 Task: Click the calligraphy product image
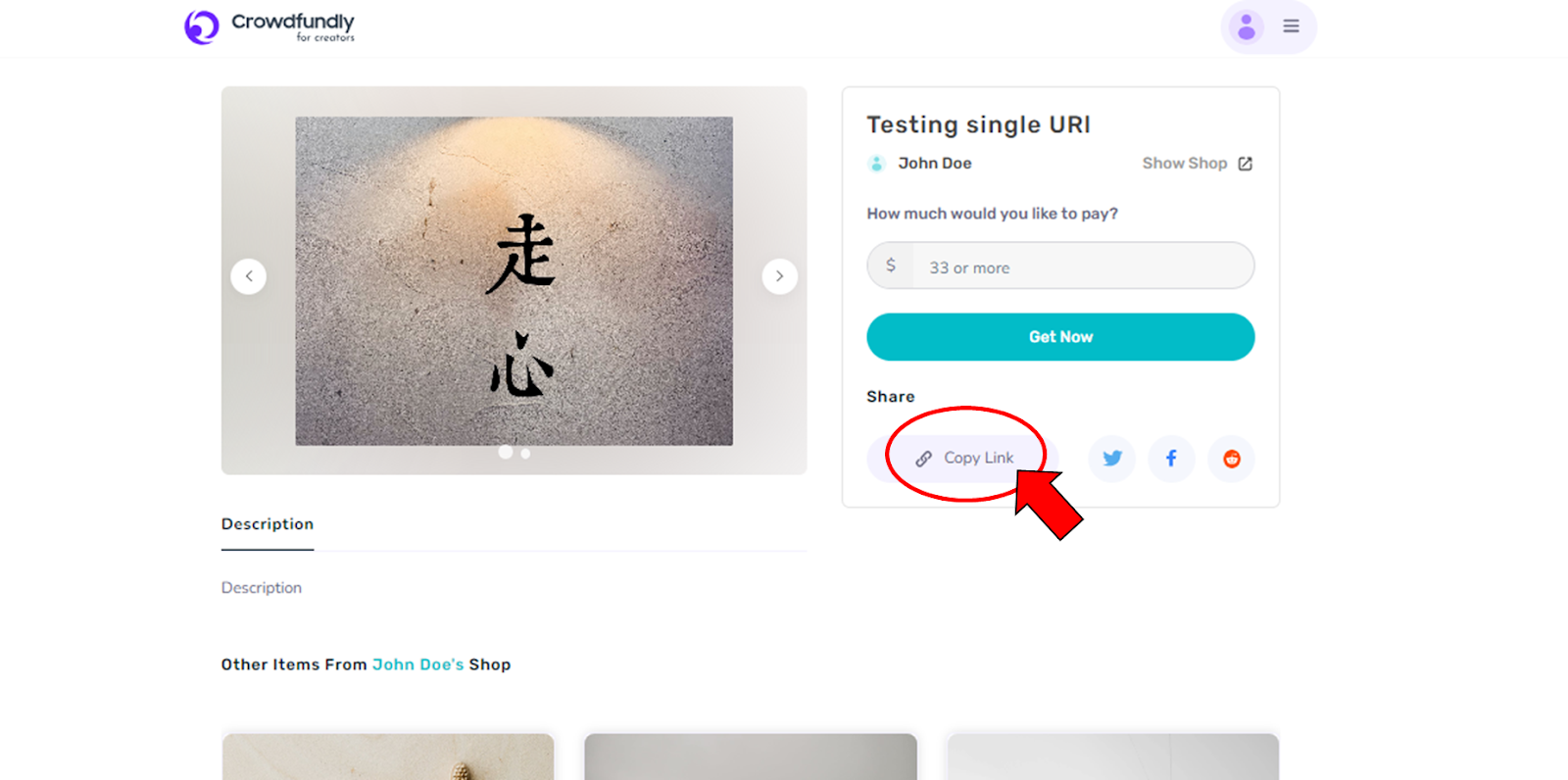[x=514, y=281]
